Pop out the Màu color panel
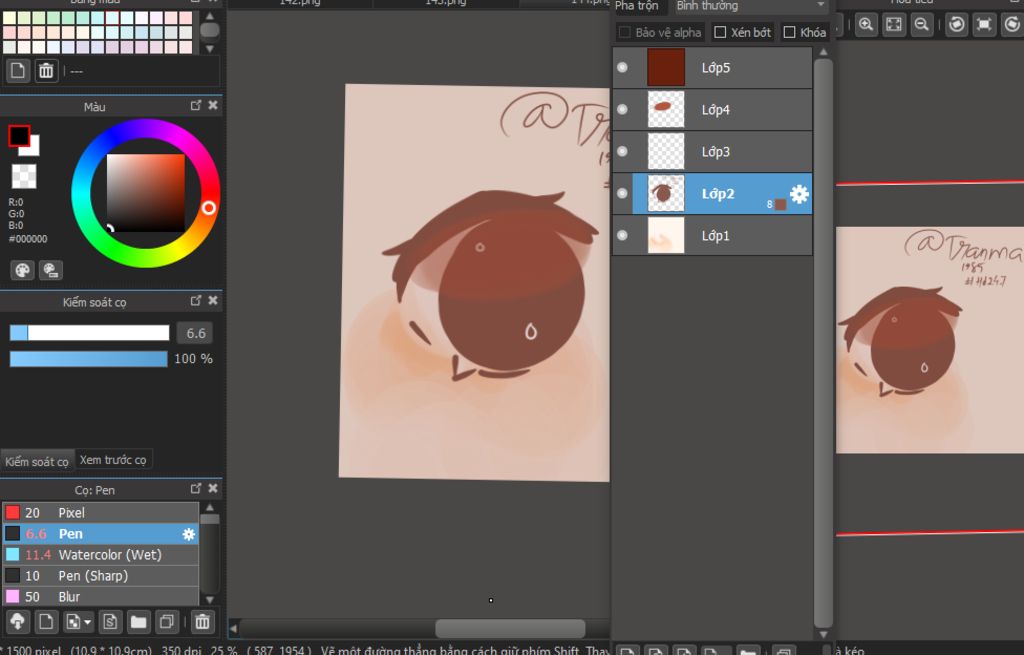 (x=195, y=105)
